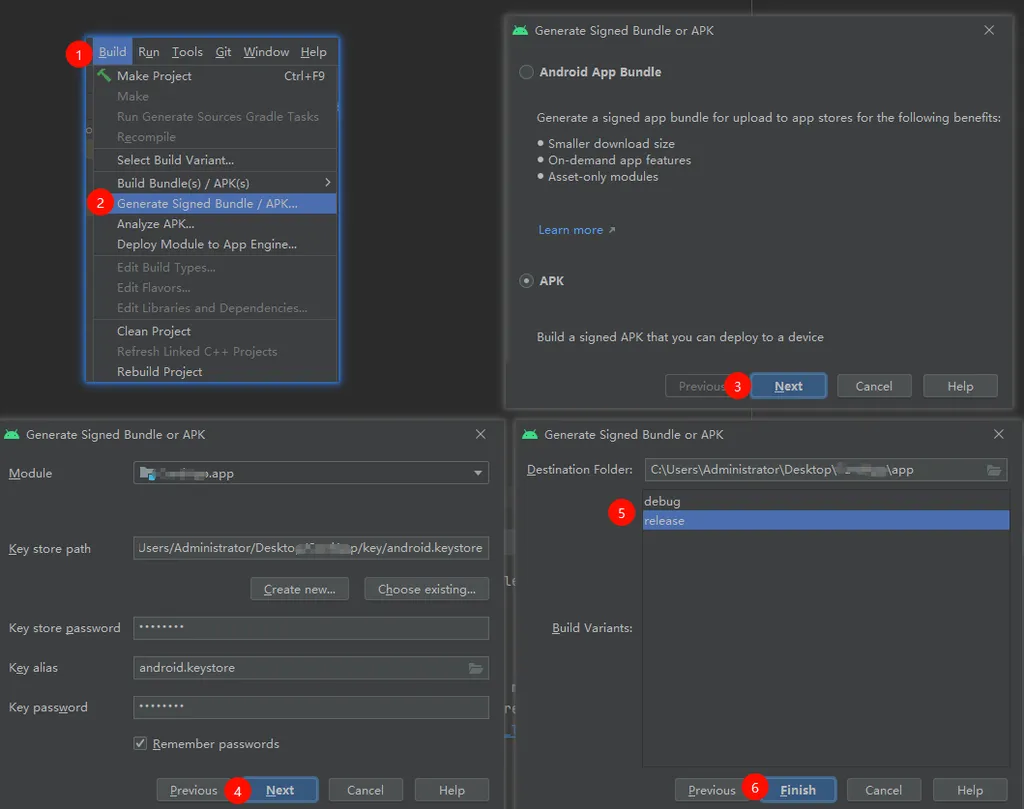Open the Run menu

[x=148, y=52]
